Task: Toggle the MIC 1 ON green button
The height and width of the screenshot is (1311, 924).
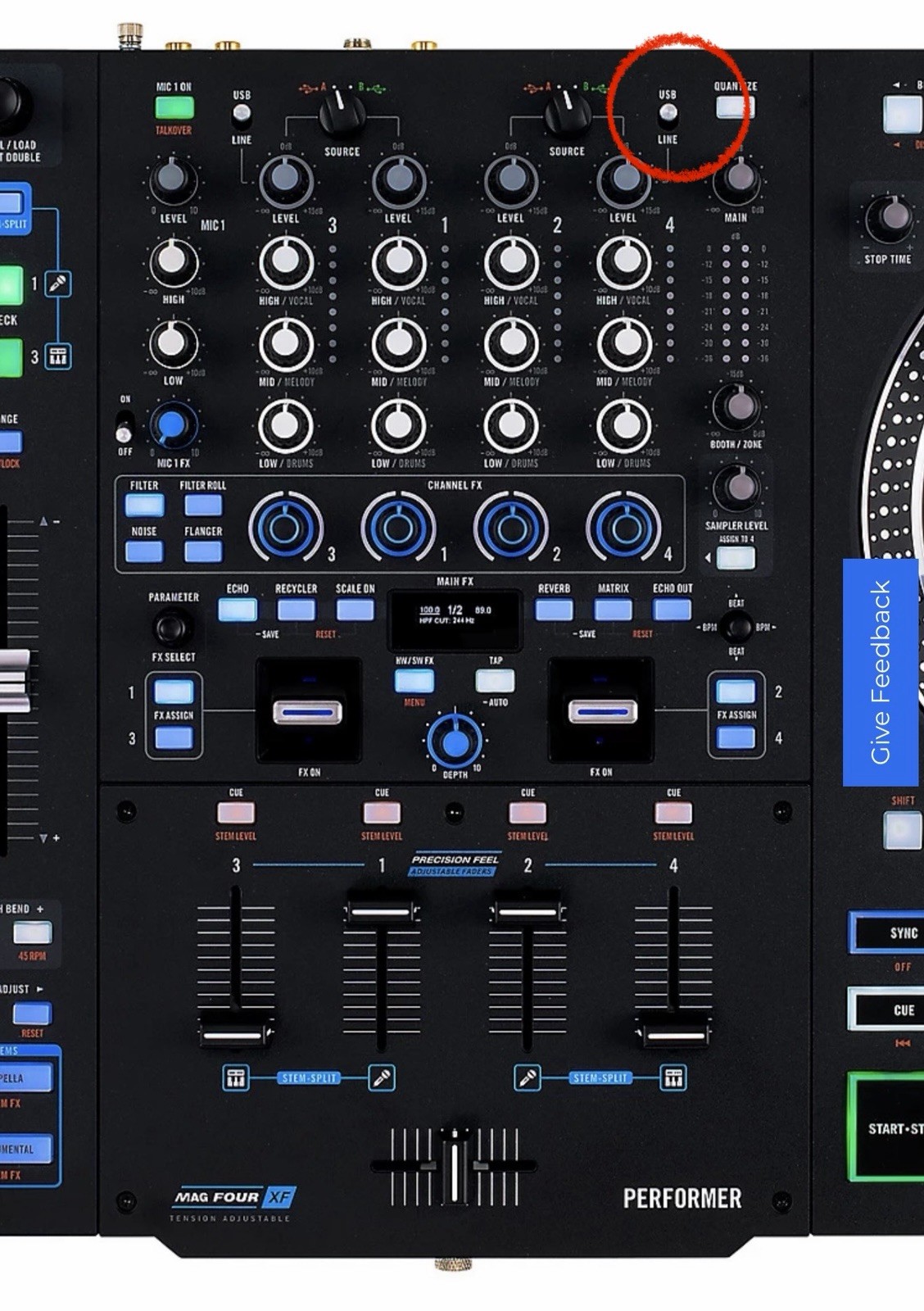Action: coord(174,107)
